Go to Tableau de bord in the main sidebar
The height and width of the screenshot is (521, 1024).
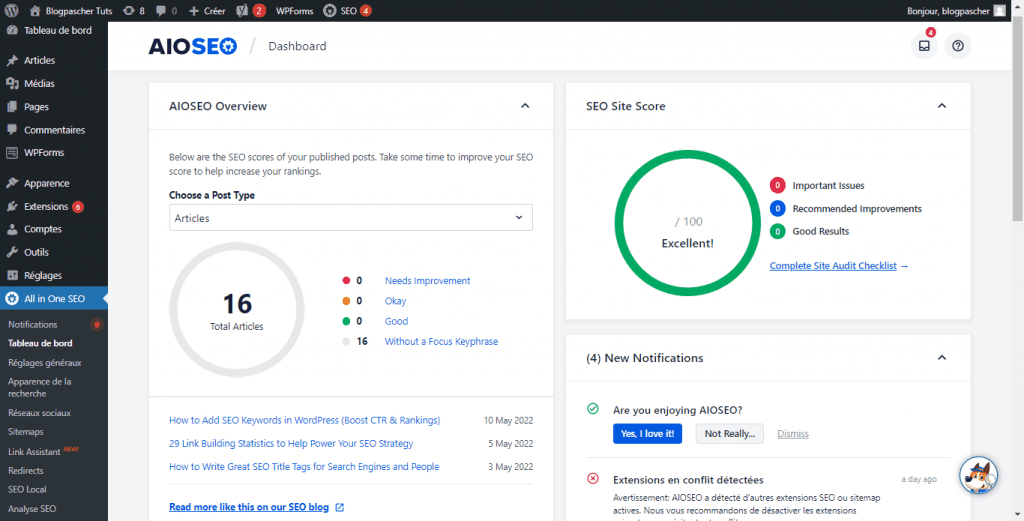[54, 31]
